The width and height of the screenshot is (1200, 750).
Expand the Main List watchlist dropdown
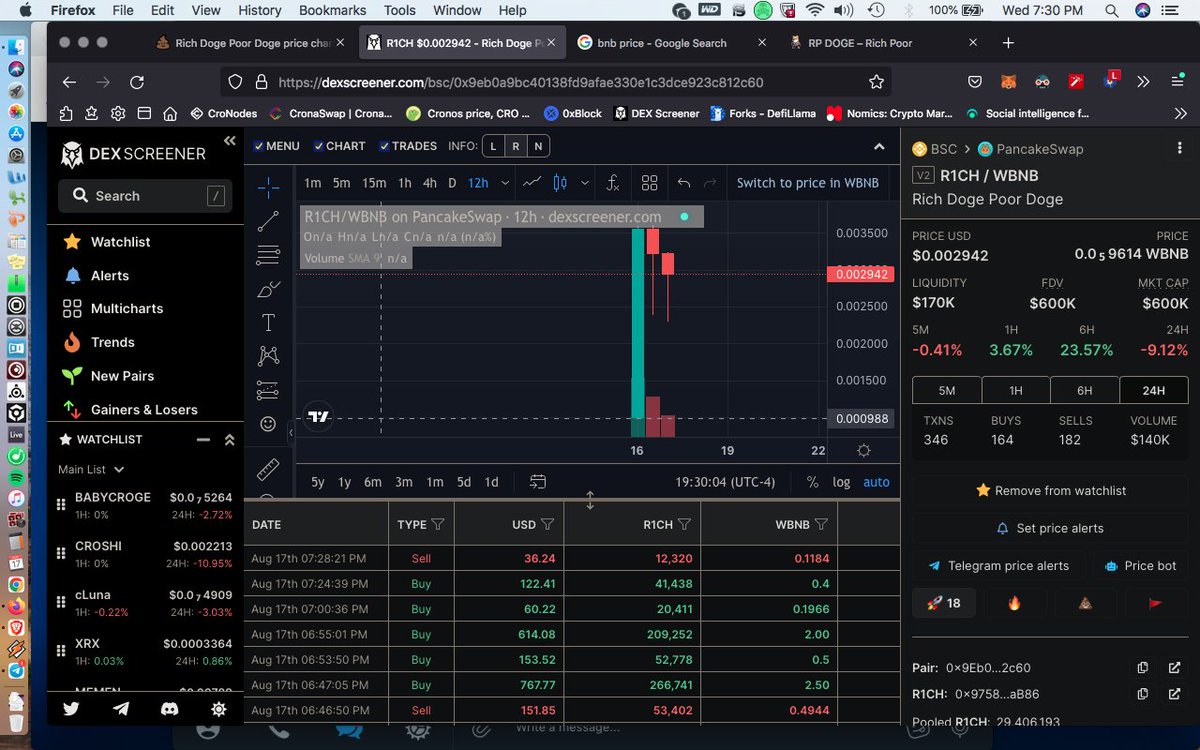(x=91, y=469)
